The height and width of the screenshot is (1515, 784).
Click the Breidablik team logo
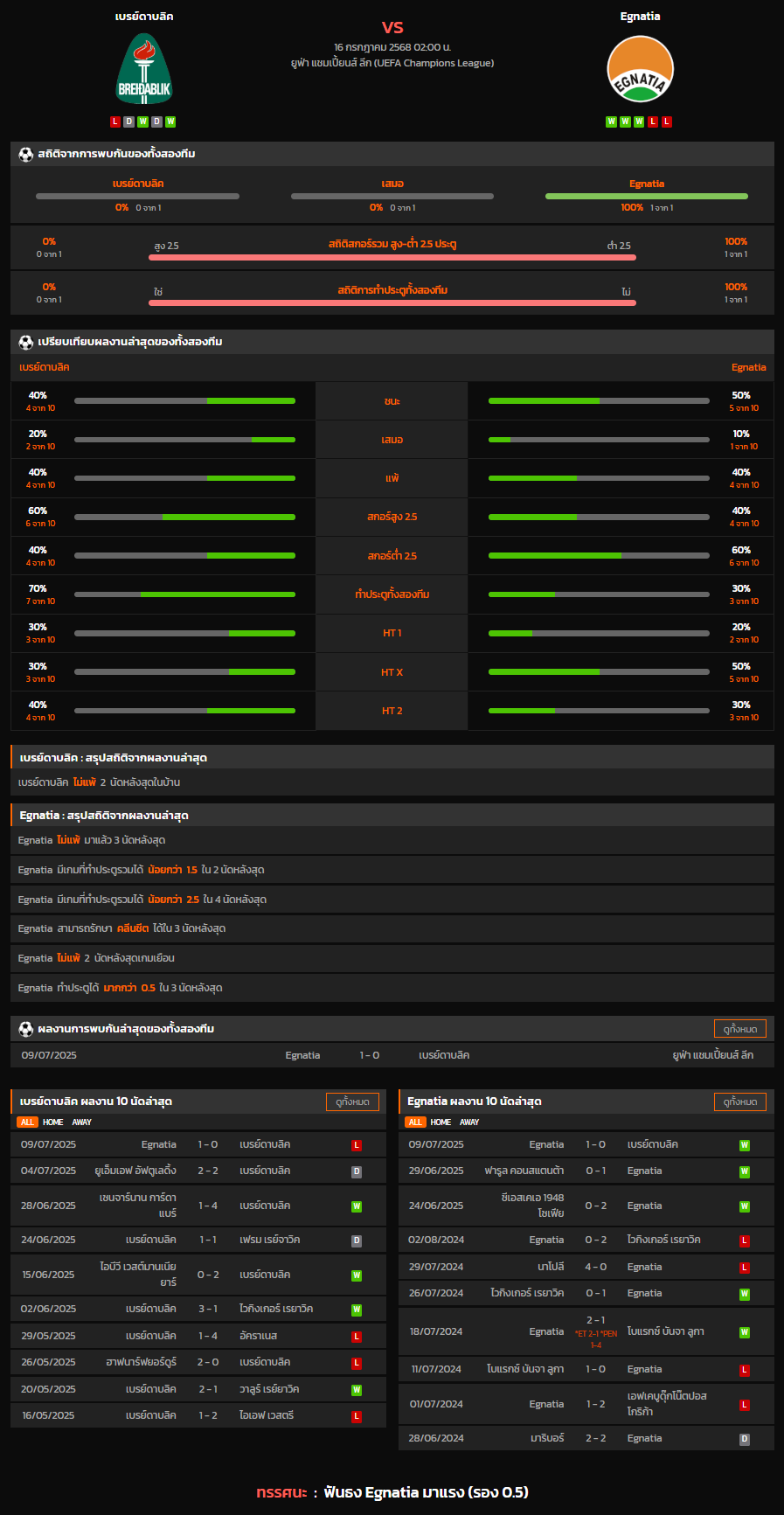tap(144, 69)
